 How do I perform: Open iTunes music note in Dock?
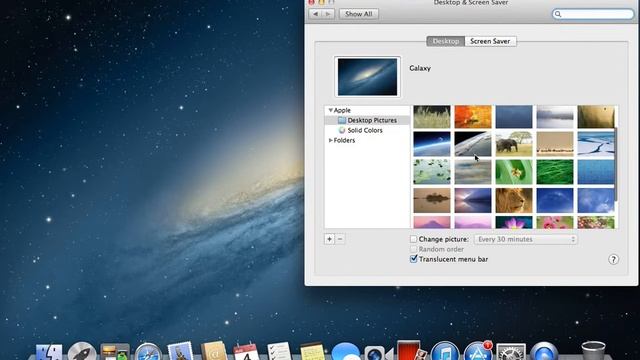click(445, 351)
